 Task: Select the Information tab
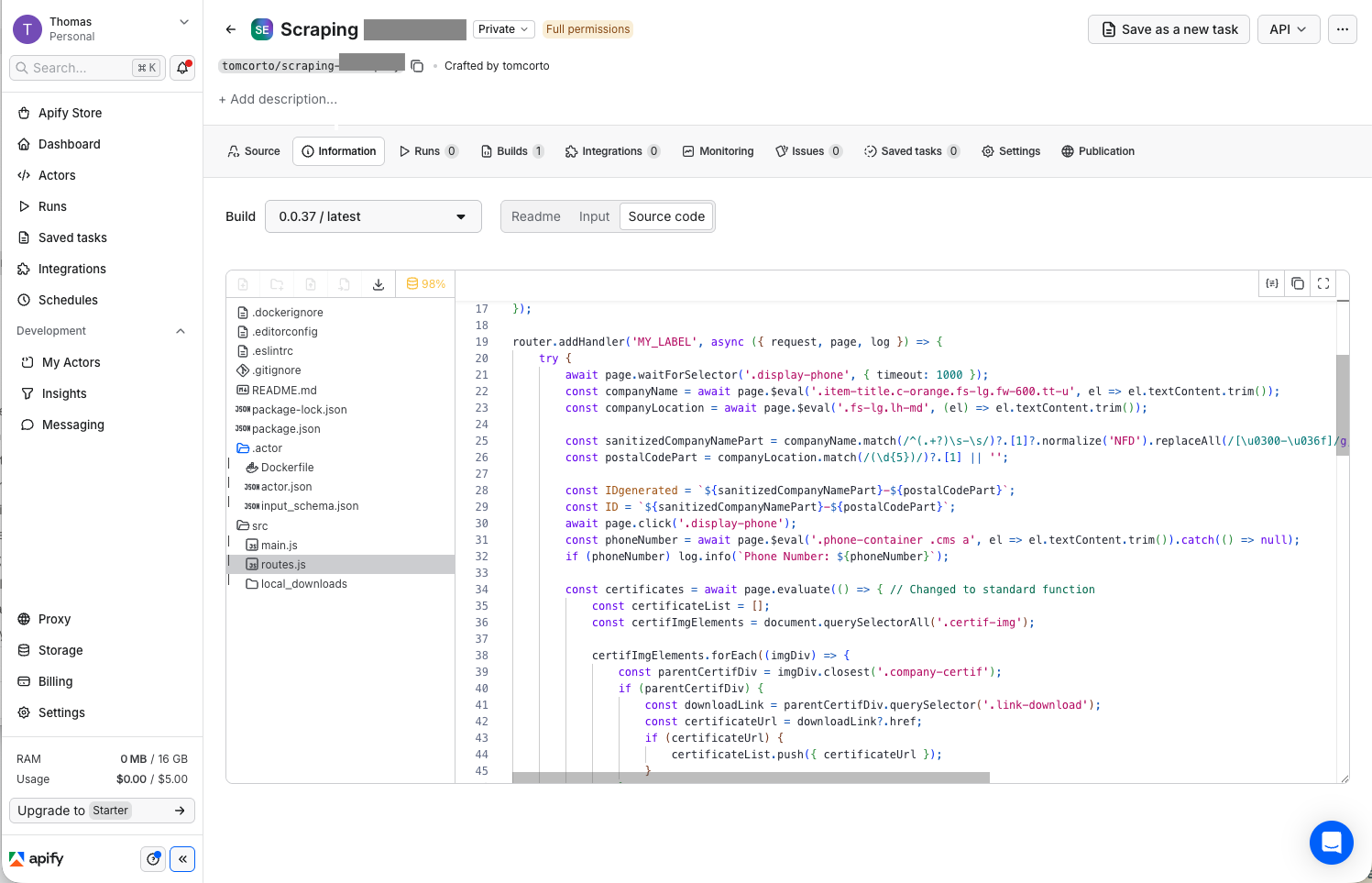click(x=338, y=151)
